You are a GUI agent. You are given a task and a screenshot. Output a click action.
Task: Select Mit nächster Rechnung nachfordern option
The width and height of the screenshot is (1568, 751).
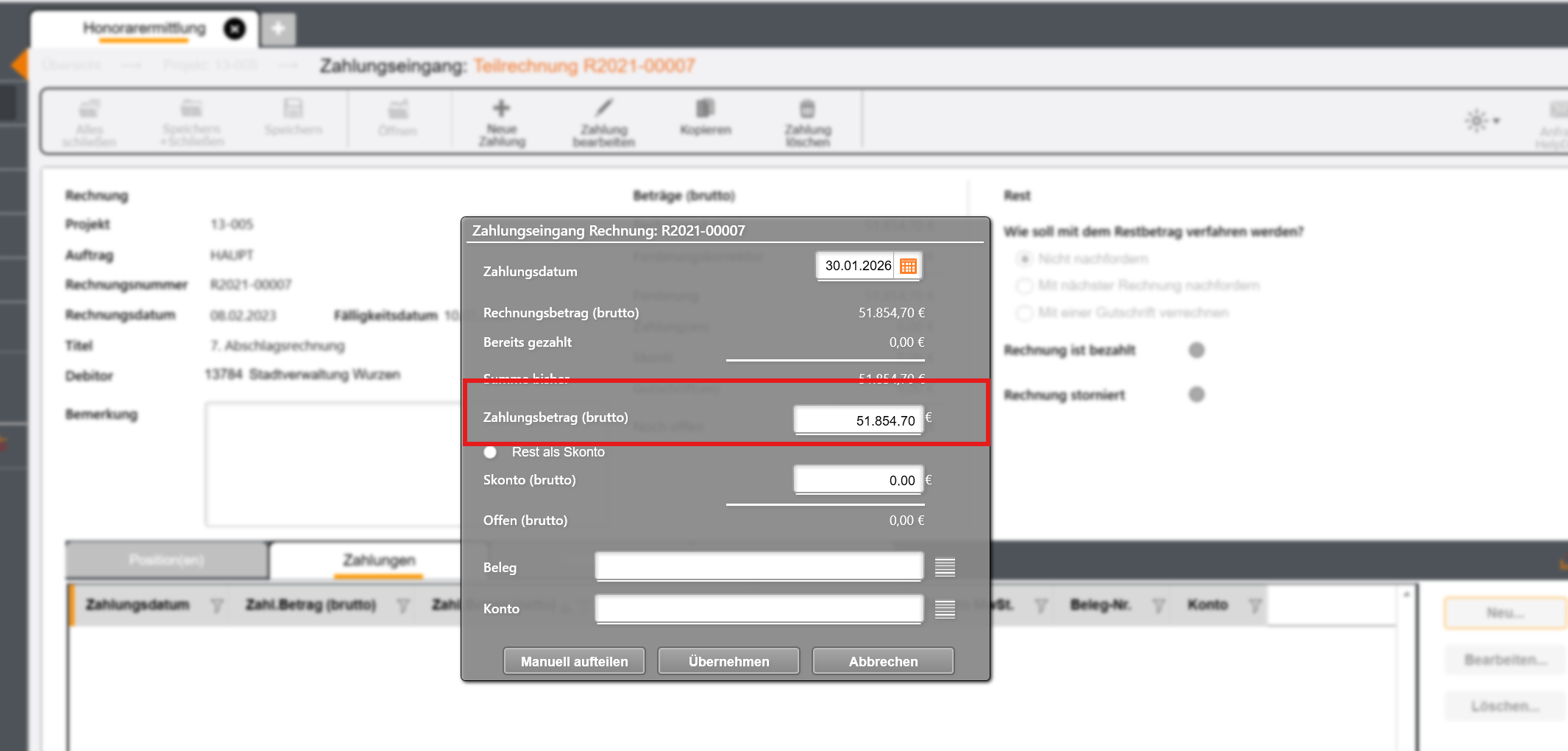1024,286
